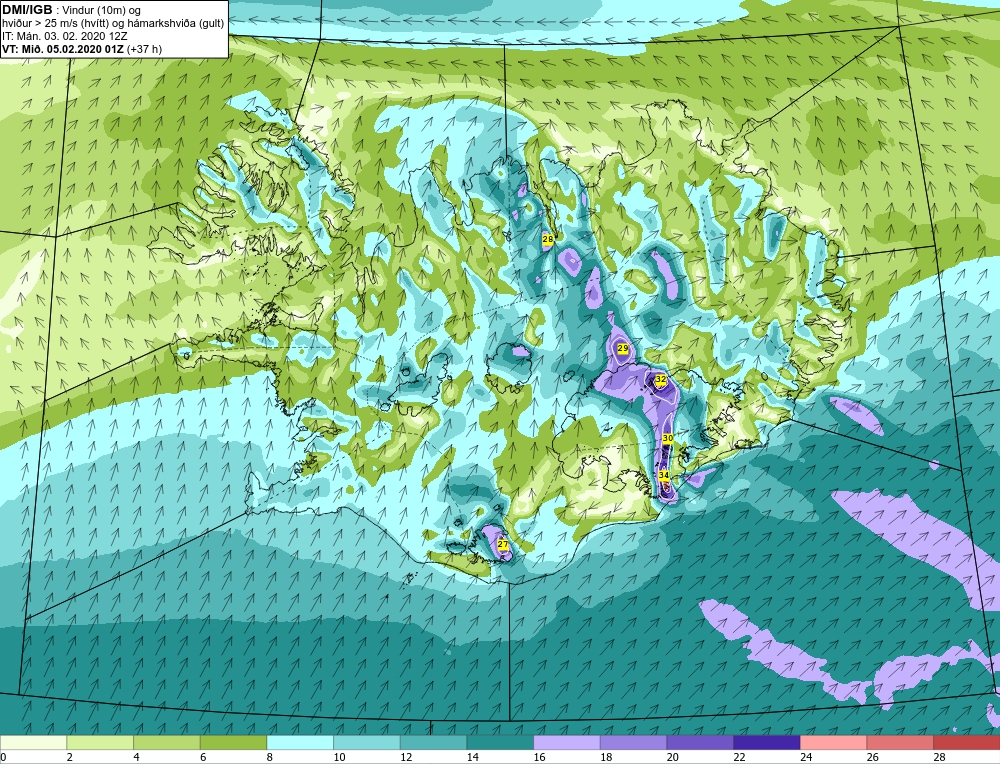Click the scale number 6
The height and width of the screenshot is (764, 1000).
pos(203,757)
